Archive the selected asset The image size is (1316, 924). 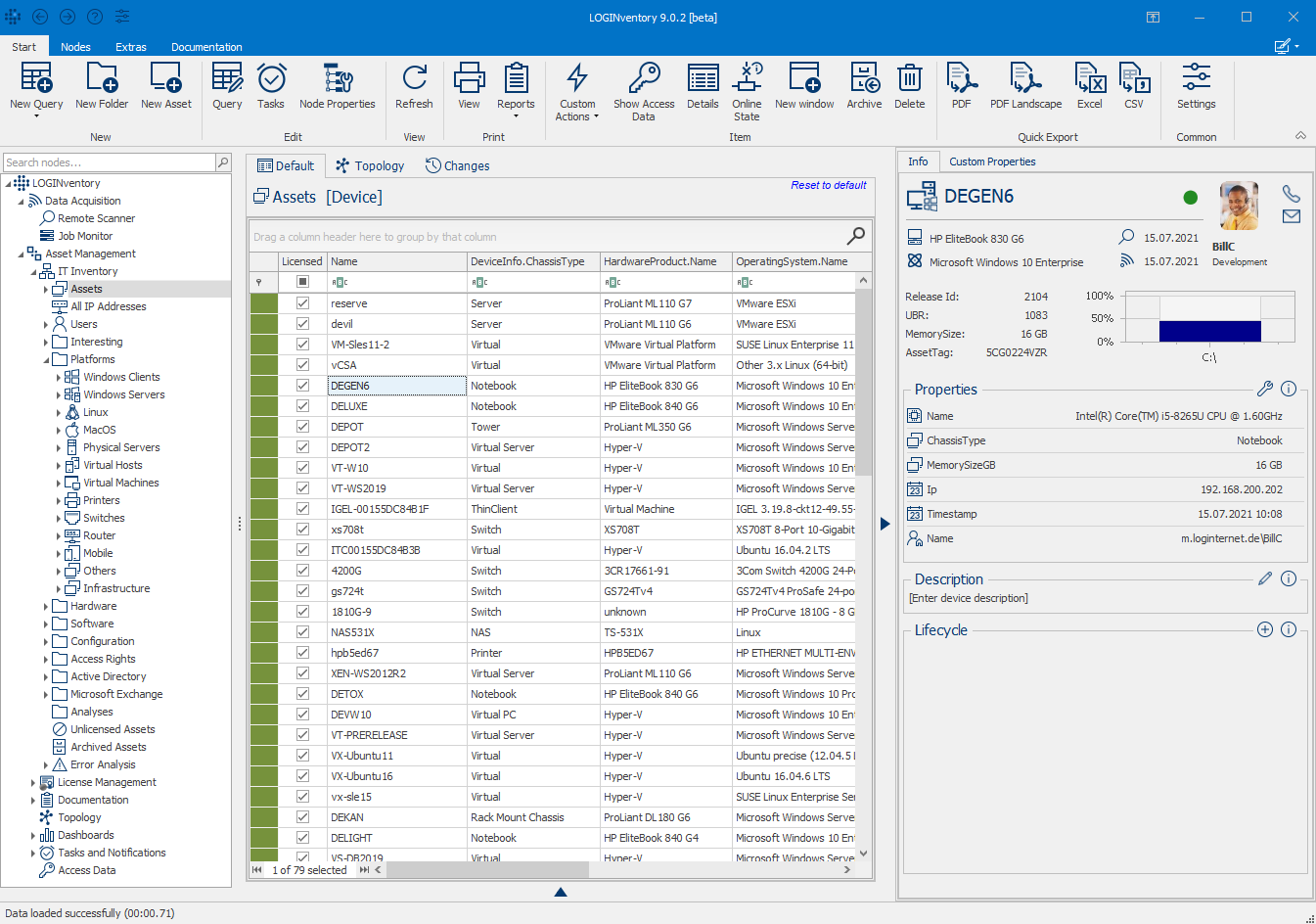click(x=864, y=86)
